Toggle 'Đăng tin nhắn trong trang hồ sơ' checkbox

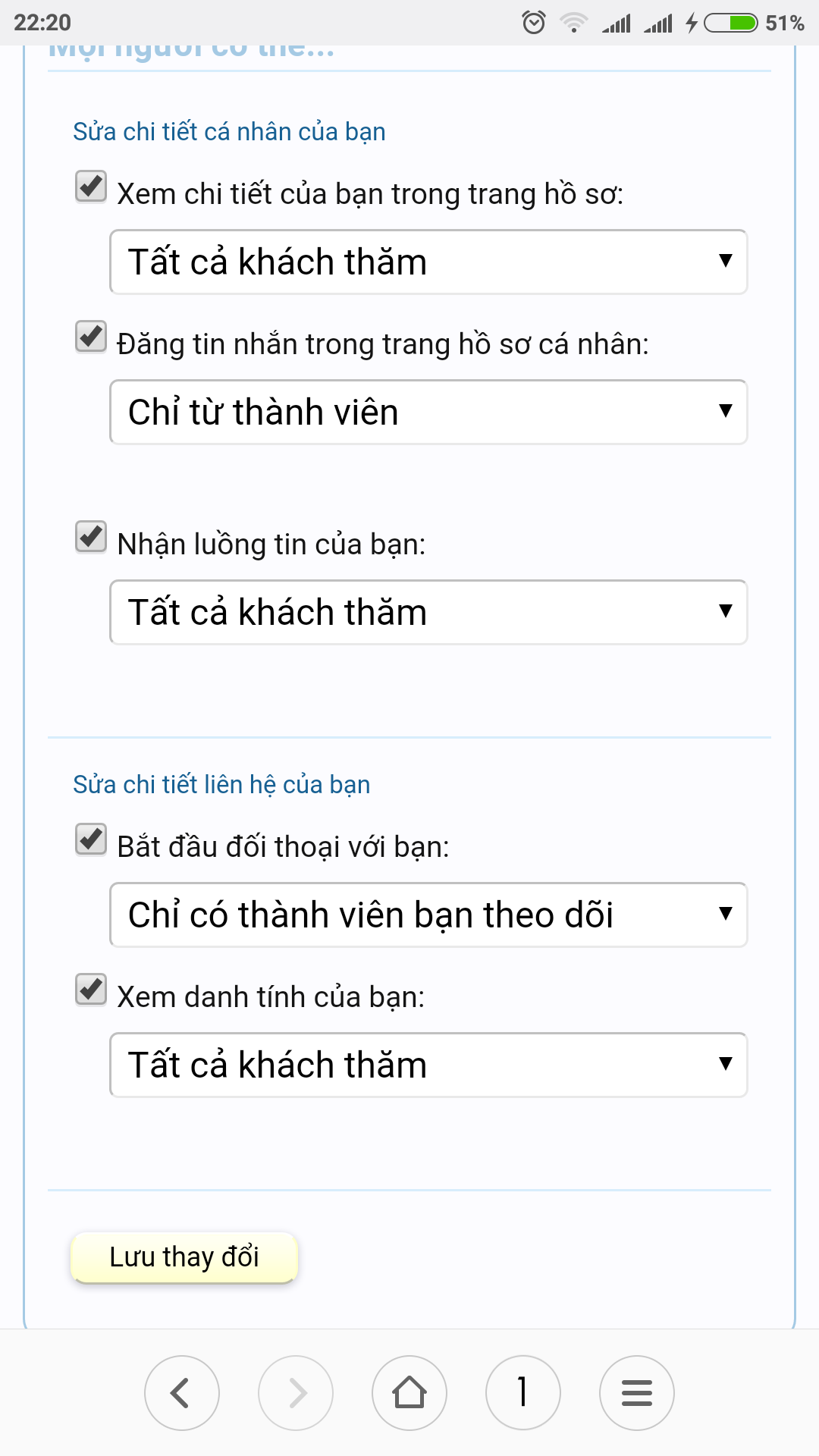point(91,337)
